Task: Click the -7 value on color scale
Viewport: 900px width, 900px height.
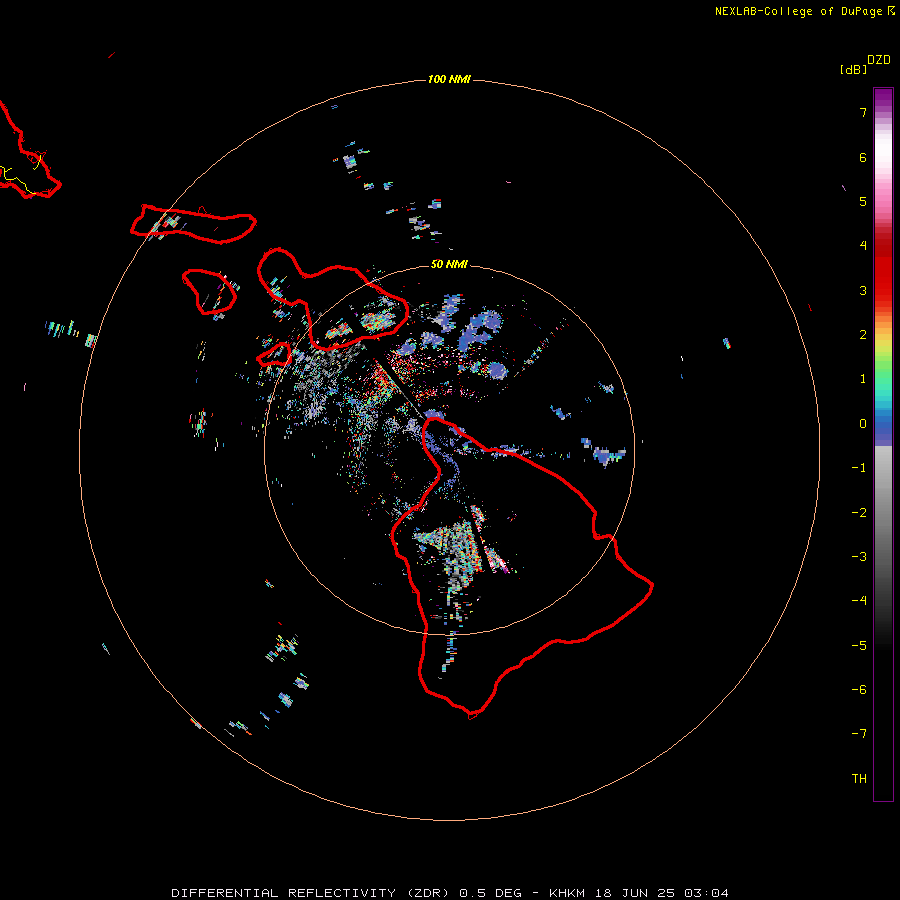Action: click(859, 734)
